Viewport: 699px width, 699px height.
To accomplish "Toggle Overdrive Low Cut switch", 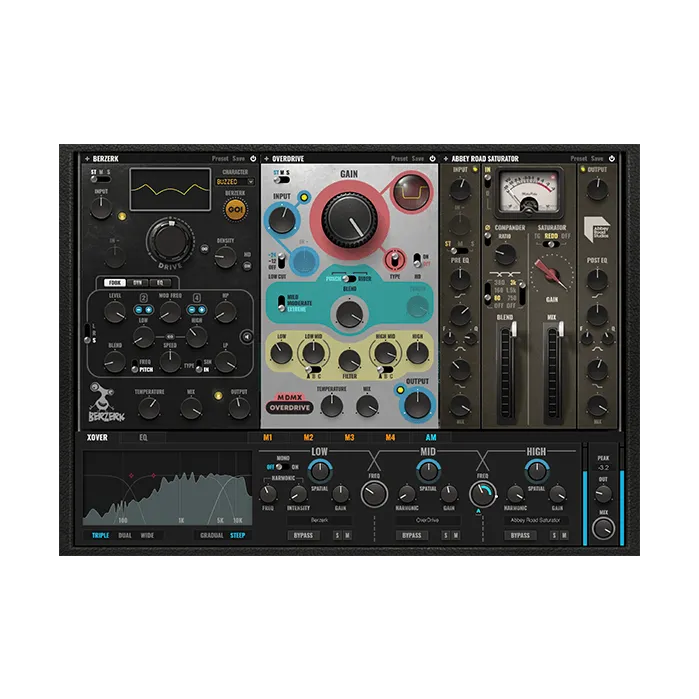I will 282,261.
